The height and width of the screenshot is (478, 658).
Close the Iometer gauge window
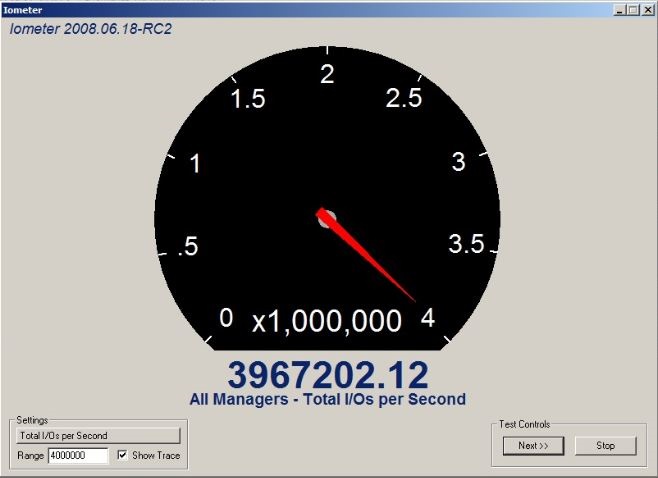pos(646,9)
